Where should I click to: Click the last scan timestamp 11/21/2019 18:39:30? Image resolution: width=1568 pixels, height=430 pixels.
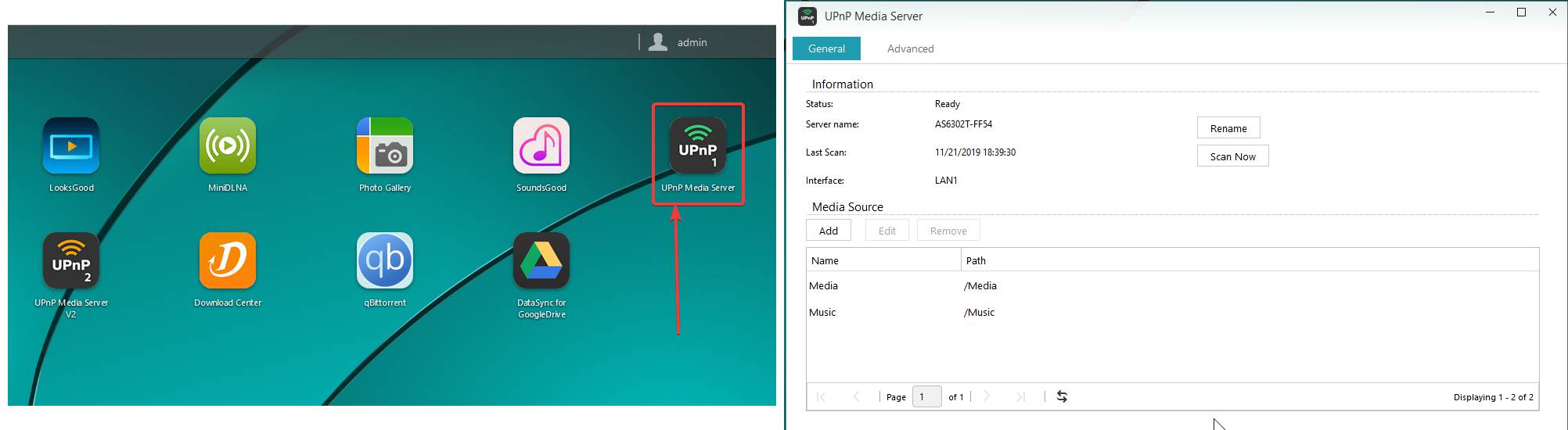[975, 152]
